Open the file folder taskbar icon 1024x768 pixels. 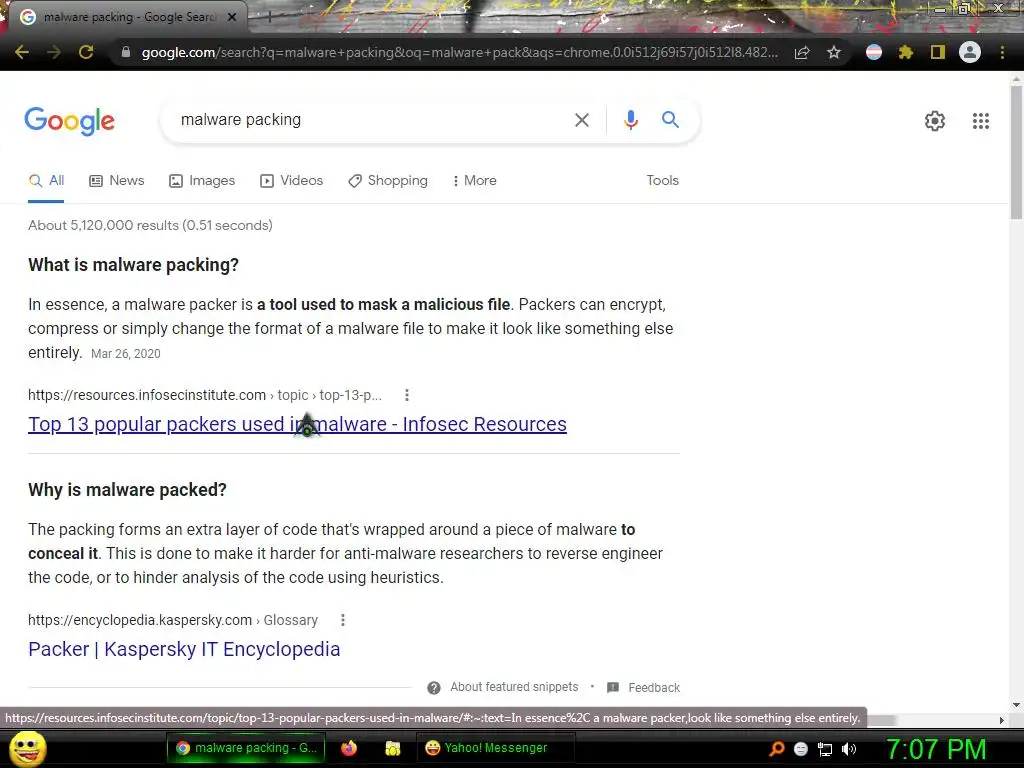(x=392, y=748)
